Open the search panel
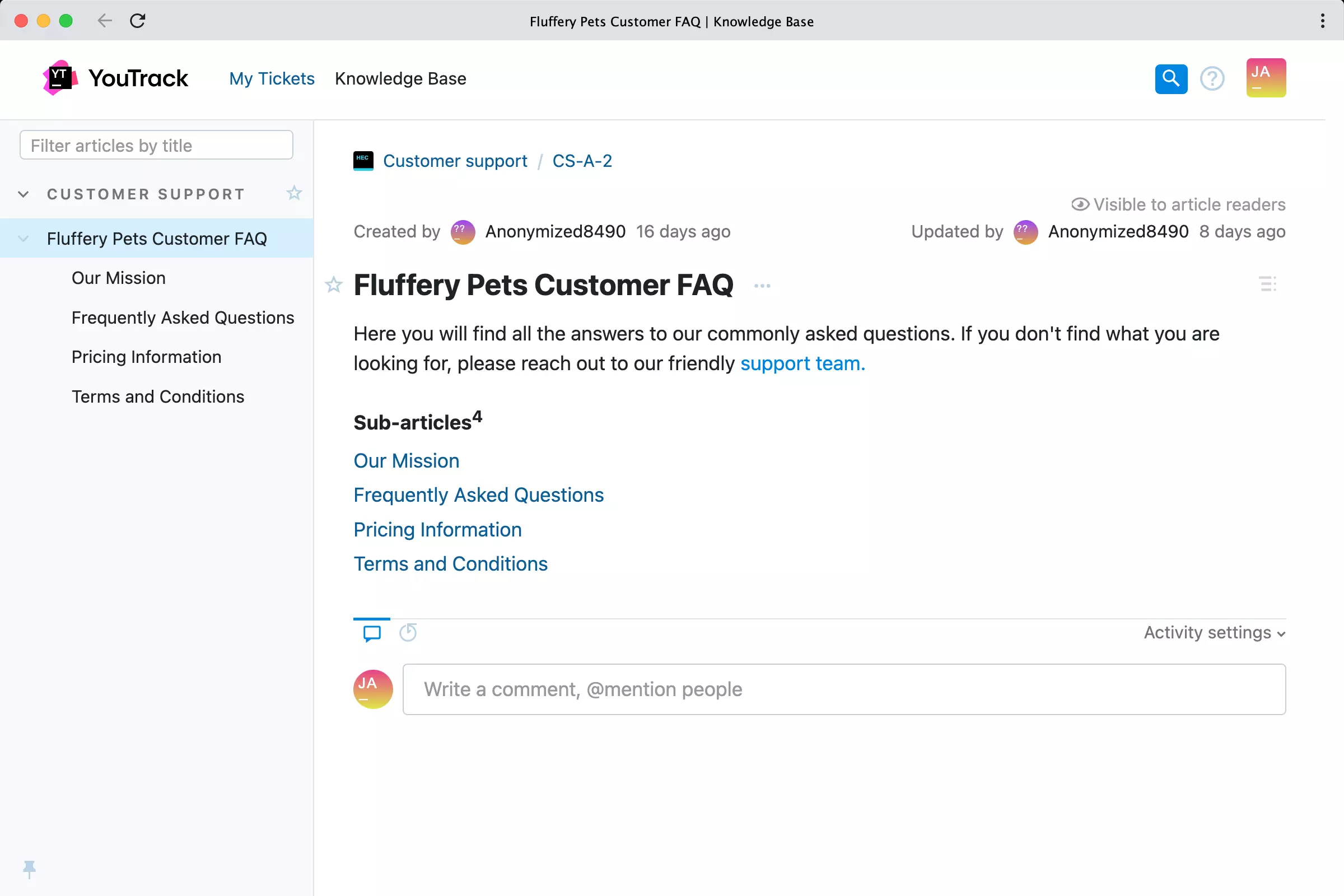The image size is (1344, 896). click(x=1170, y=78)
